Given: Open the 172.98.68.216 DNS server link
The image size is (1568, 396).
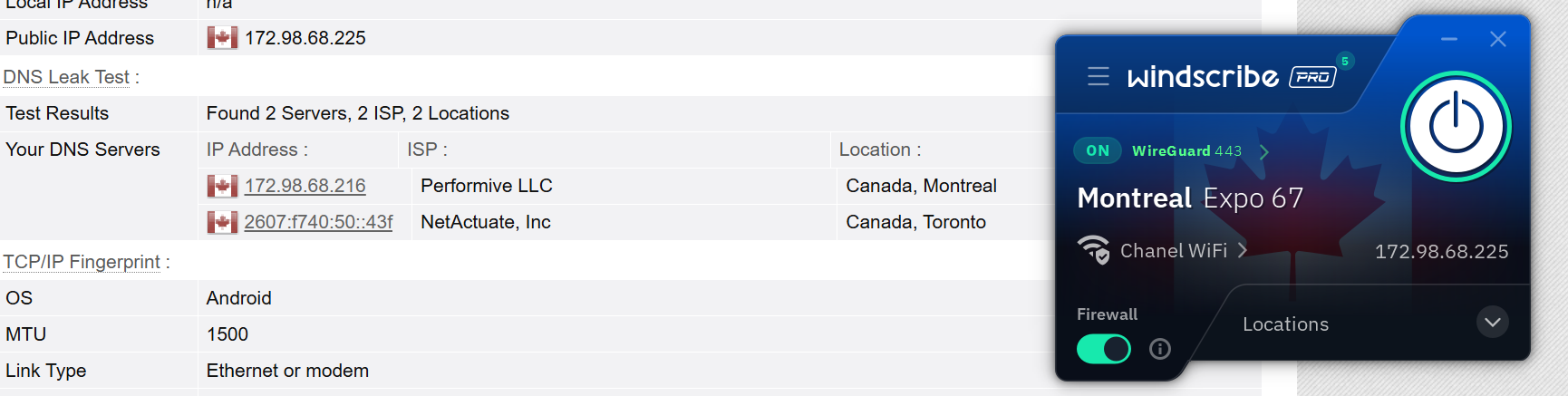Looking at the screenshot, I should coord(305,186).
